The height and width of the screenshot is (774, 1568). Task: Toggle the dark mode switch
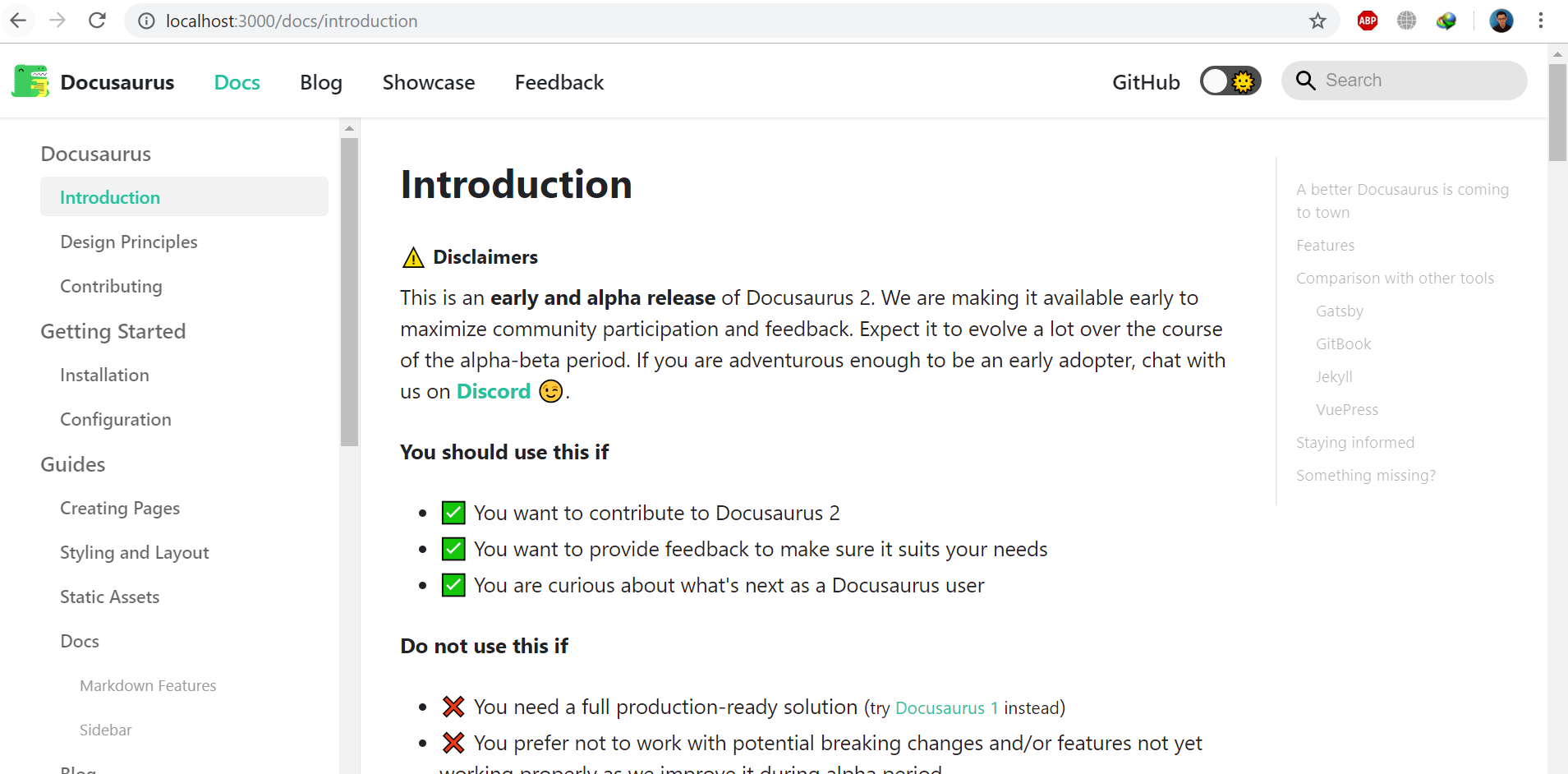point(1230,81)
